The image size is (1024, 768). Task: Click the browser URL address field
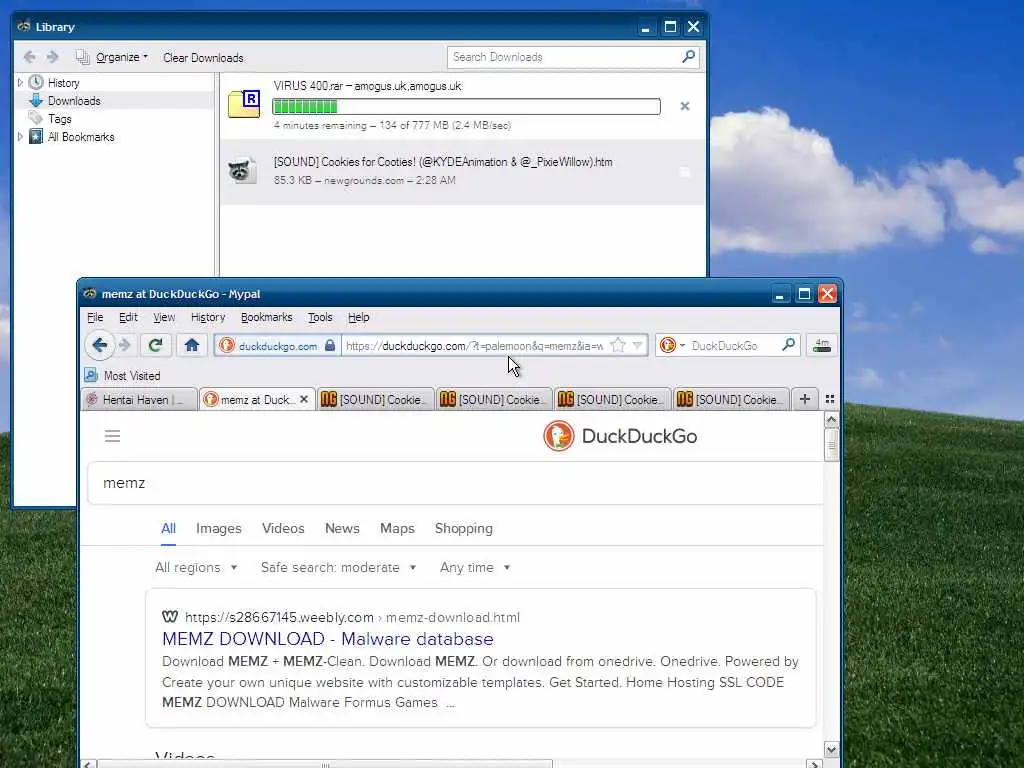click(x=475, y=345)
